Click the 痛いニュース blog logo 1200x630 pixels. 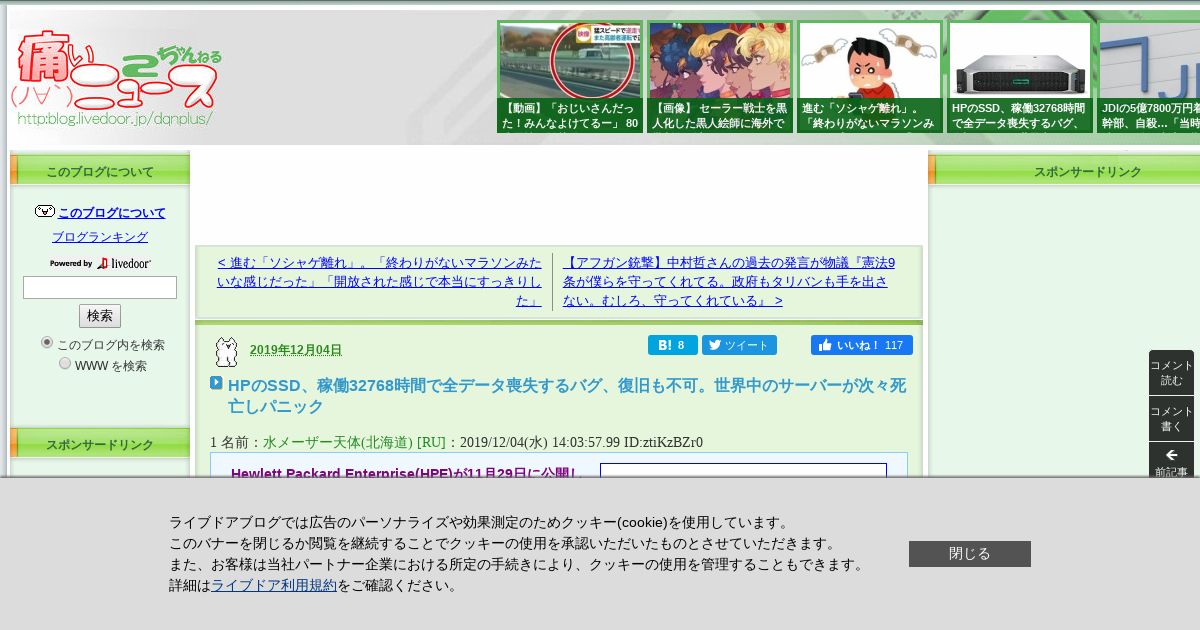117,78
